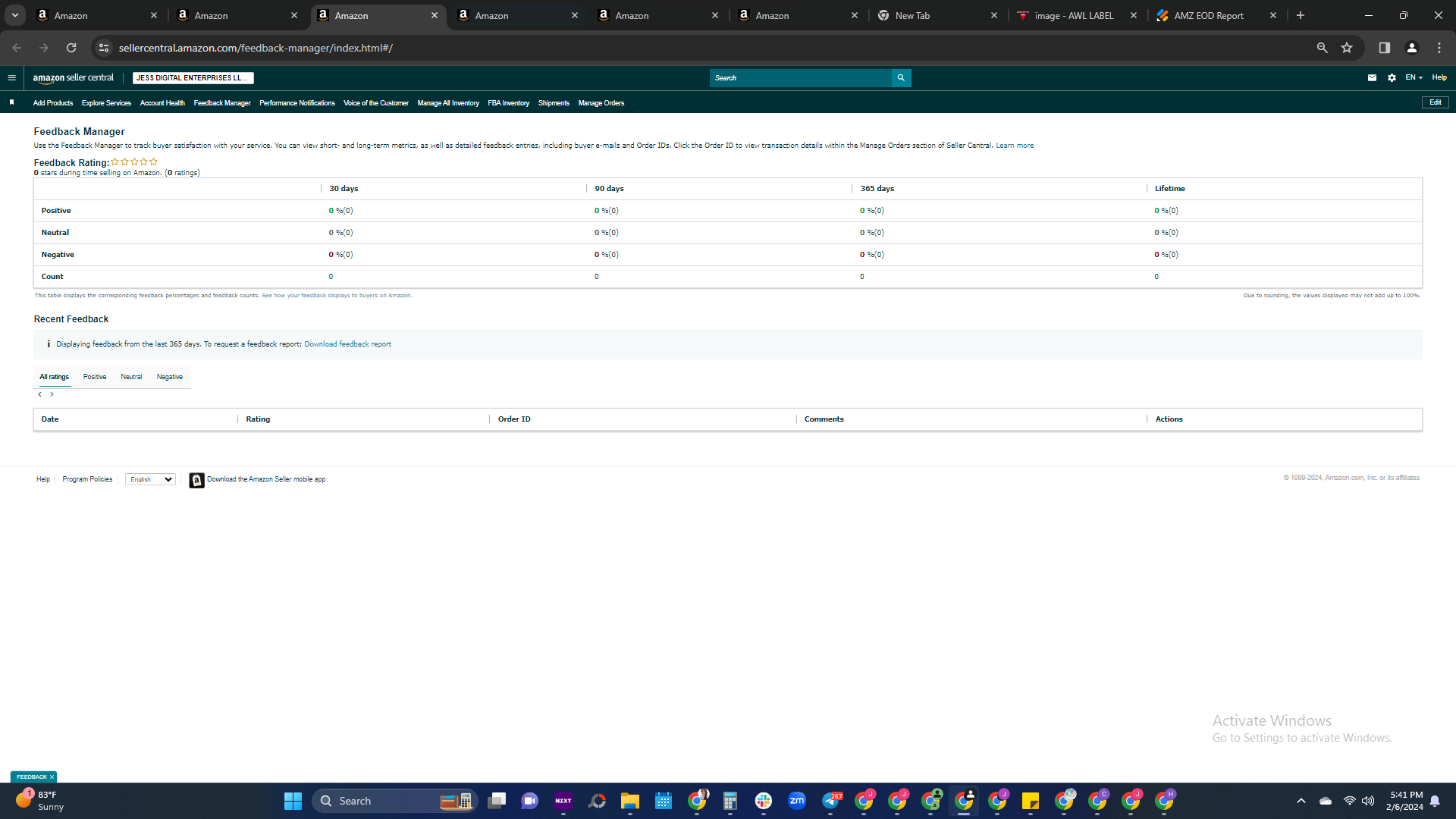This screenshot has width=1456, height=819.
Task: Show hidden system tray icons
Action: (1301, 801)
